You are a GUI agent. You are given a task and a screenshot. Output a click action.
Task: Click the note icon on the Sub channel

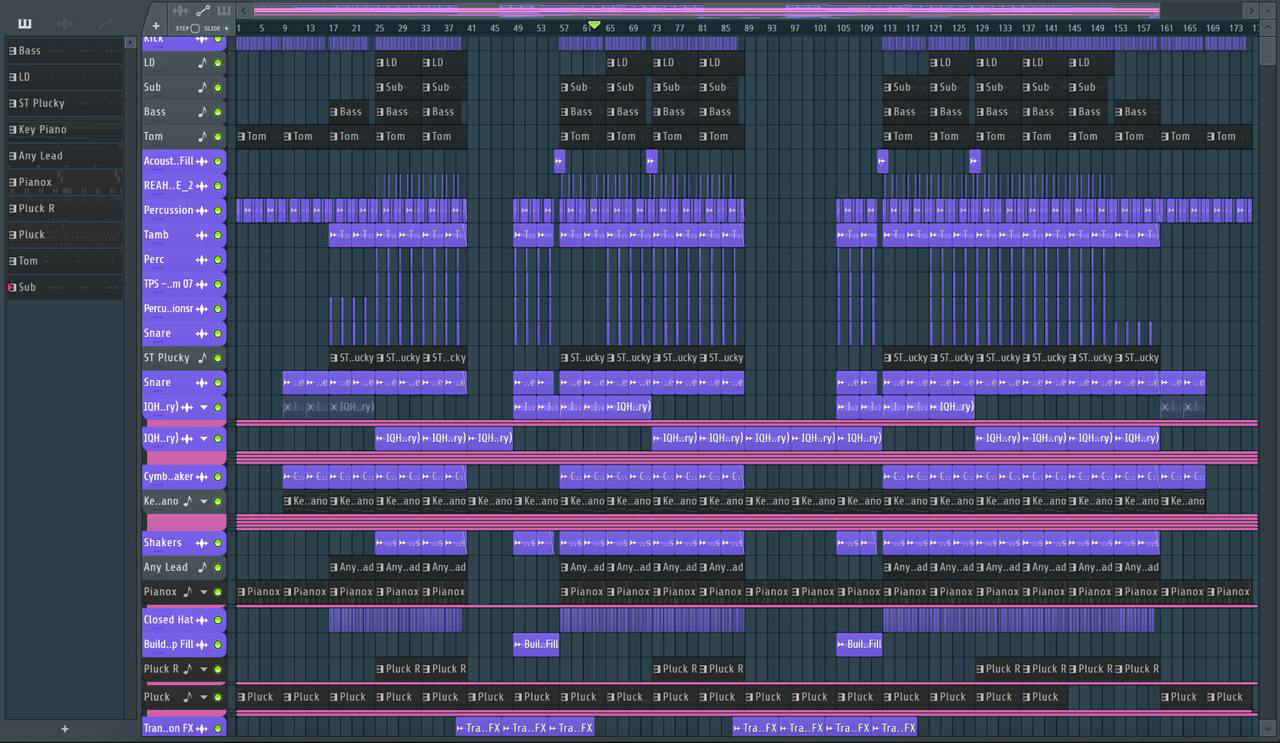[x=203, y=87]
